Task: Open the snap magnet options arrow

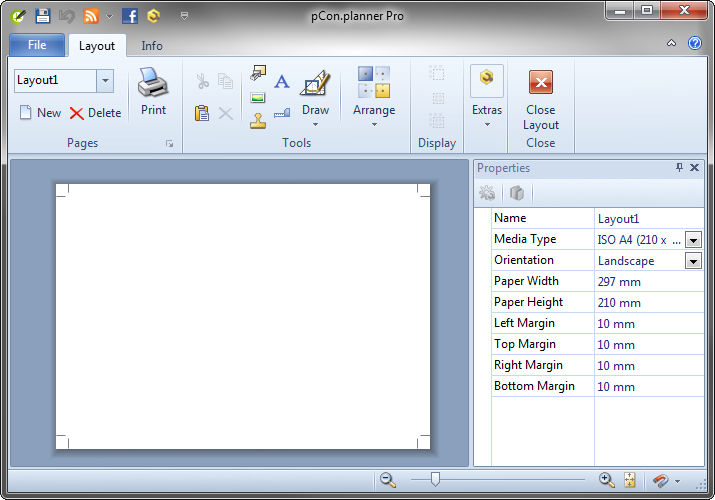Action: click(x=677, y=481)
